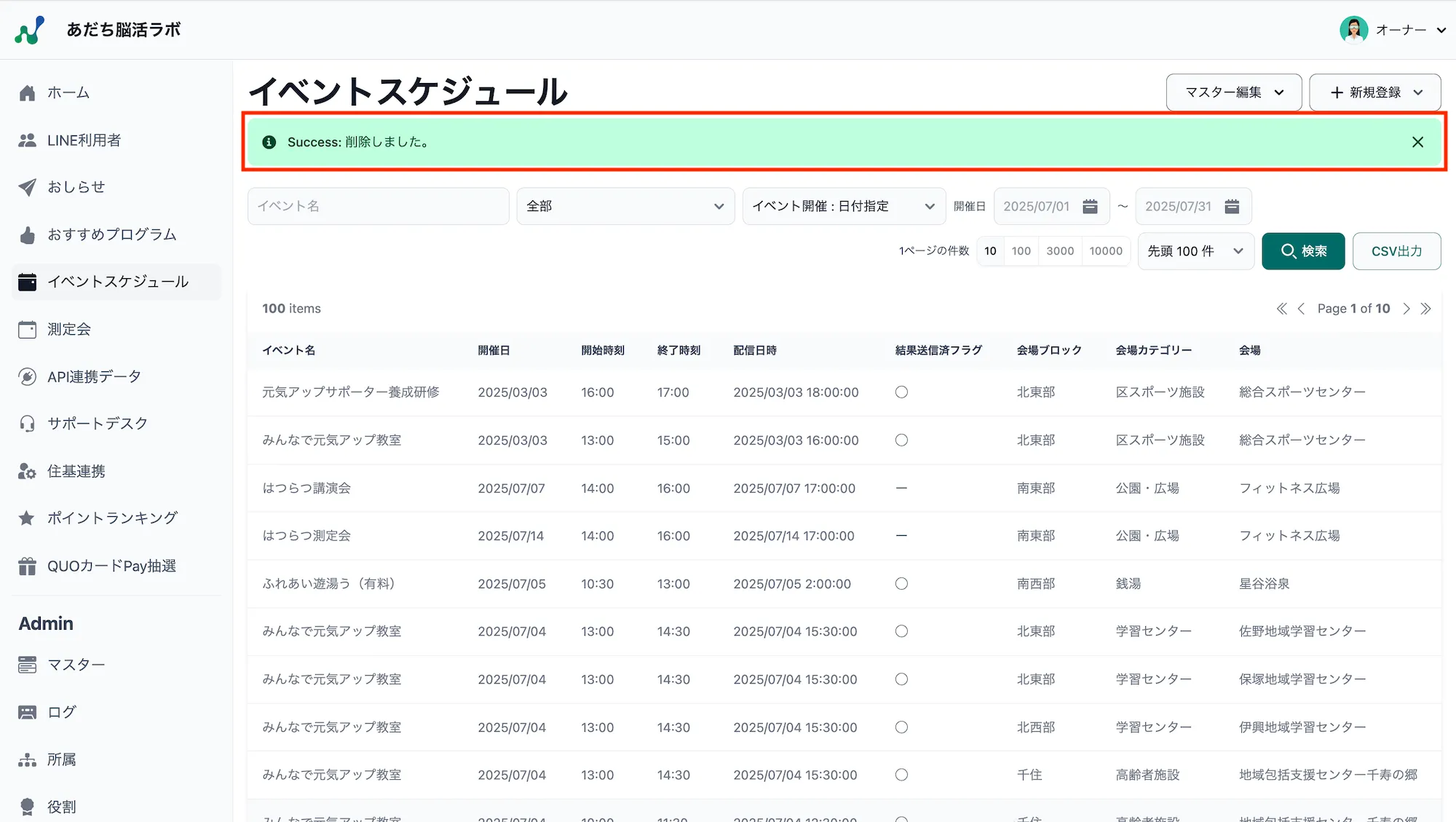Click the イベント名 search field
This screenshot has height=822, width=1456.
(378, 206)
